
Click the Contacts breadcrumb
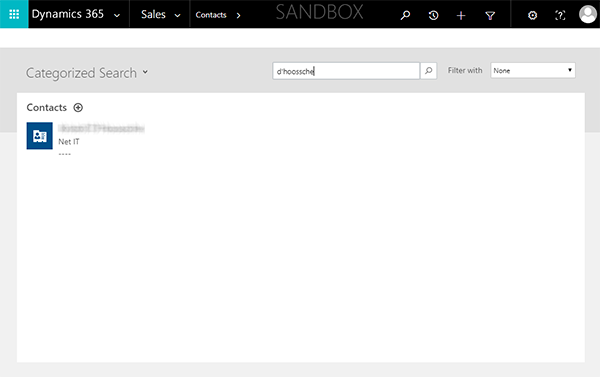[211, 15]
